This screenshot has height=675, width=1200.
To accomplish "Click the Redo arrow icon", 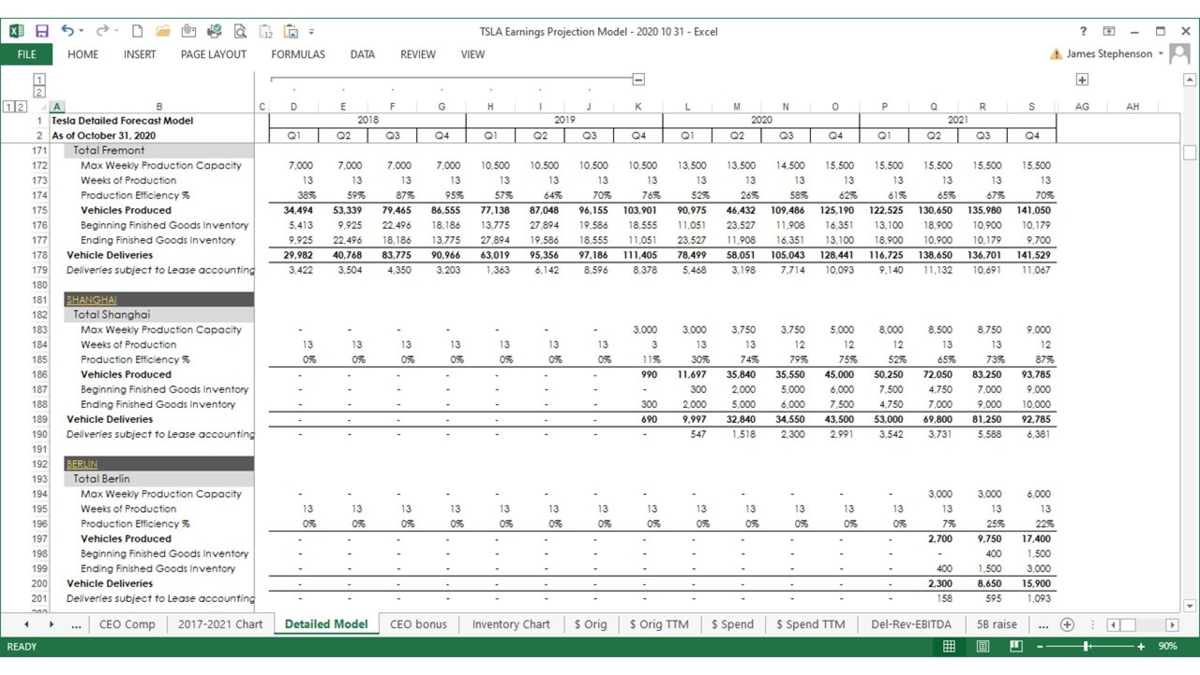I will click(102, 32).
